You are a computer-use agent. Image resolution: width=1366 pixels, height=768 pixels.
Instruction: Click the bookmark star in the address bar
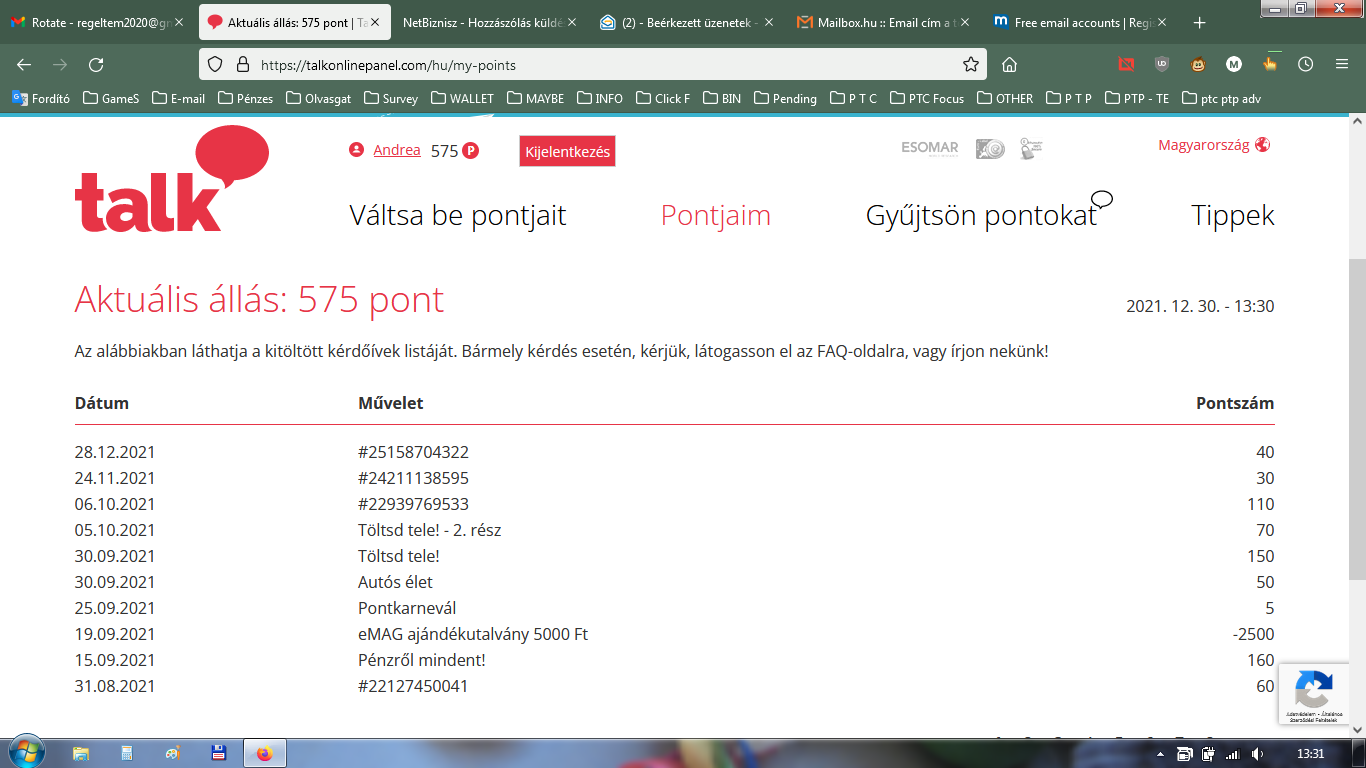pyautogui.click(x=970, y=64)
